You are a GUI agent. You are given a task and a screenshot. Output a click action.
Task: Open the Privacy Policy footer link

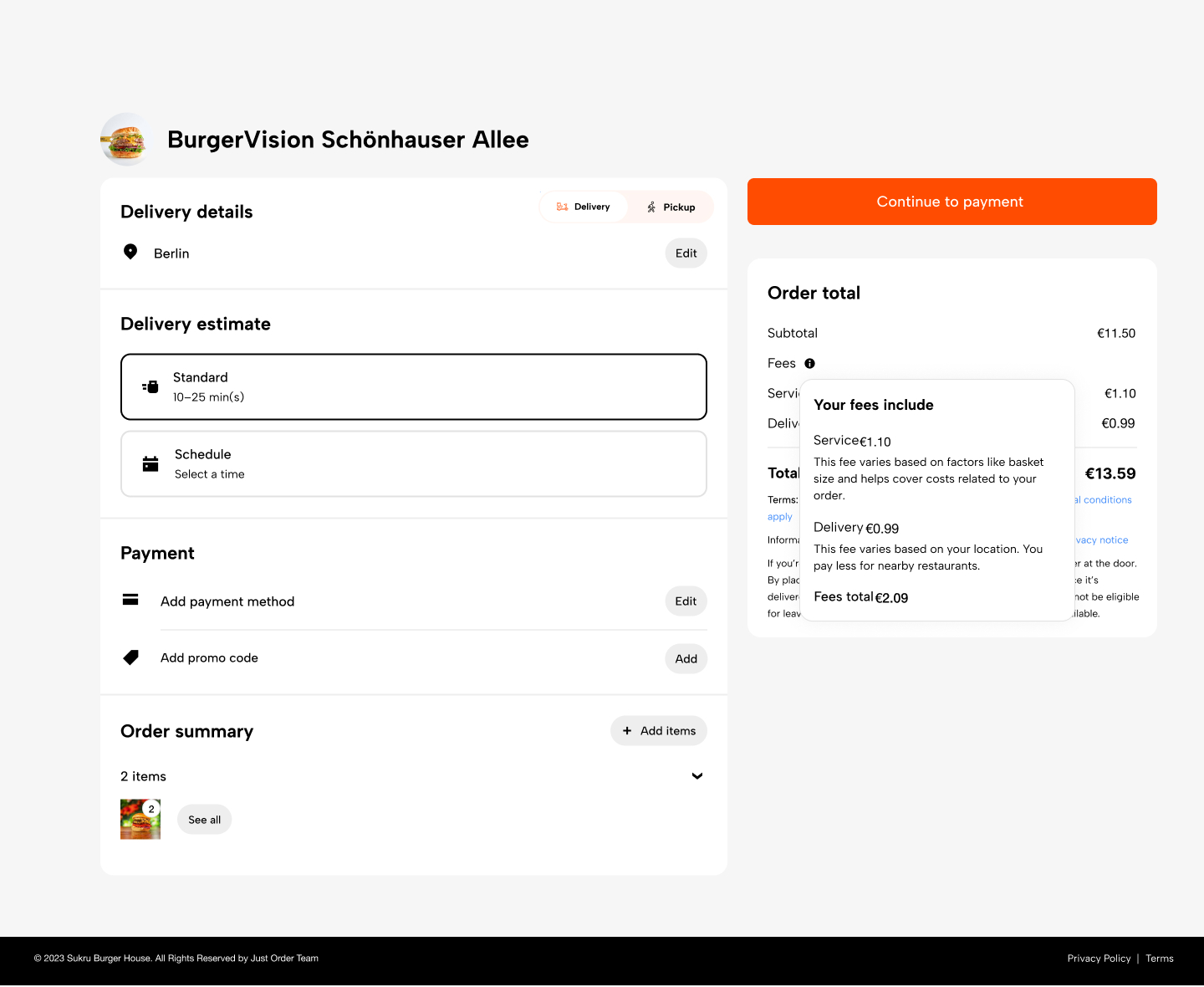(x=1099, y=959)
